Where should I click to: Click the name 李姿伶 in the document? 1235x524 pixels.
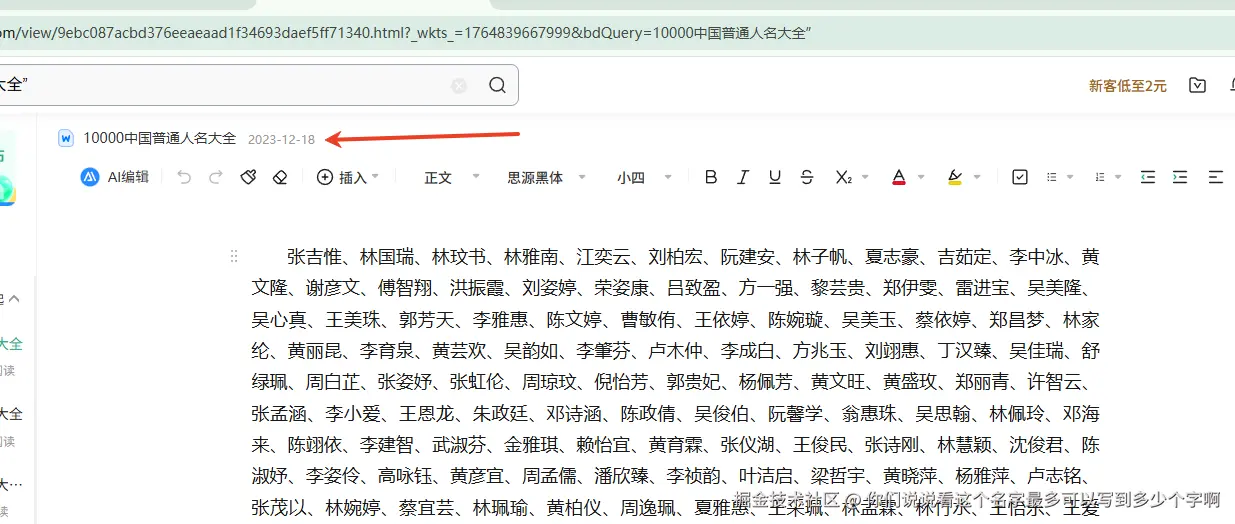click(x=332, y=478)
